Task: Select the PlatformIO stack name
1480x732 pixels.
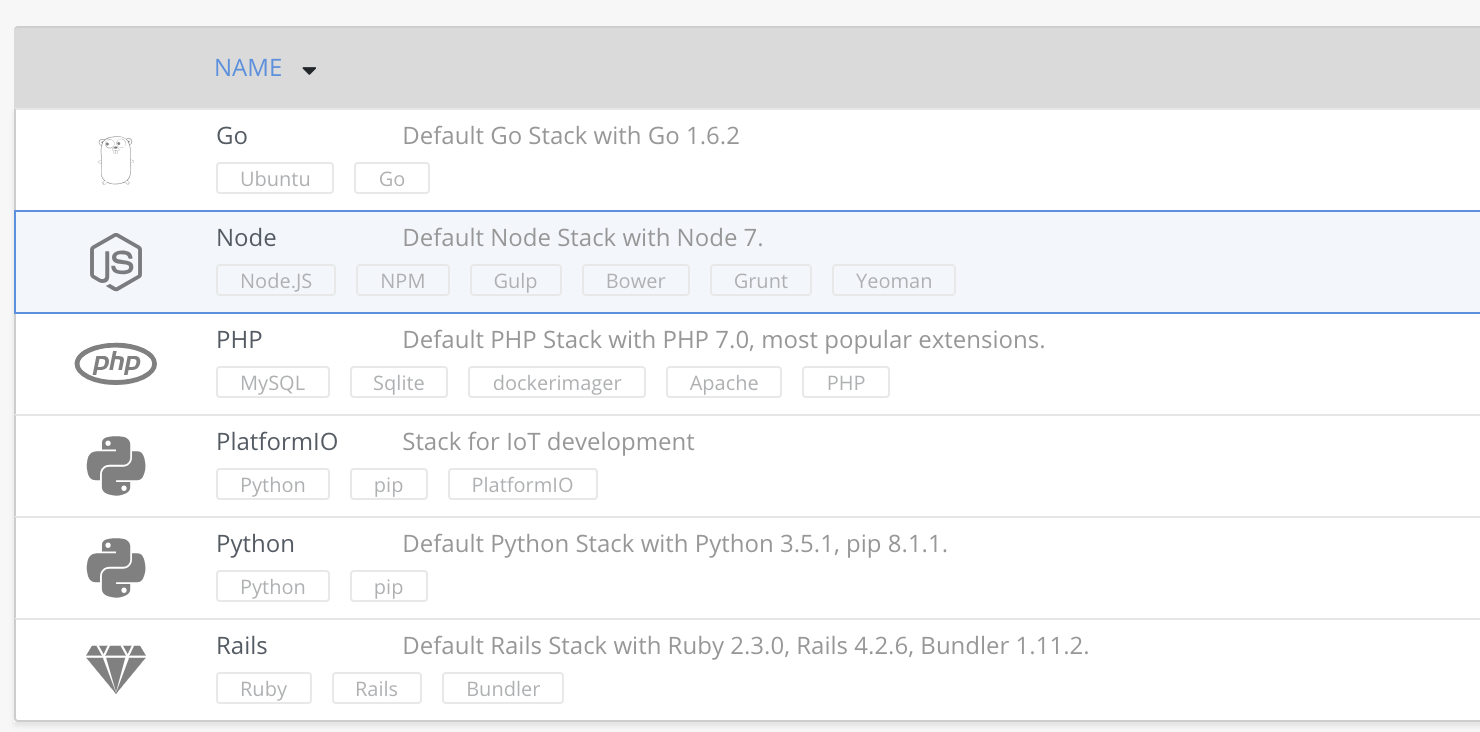Action: click(277, 442)
